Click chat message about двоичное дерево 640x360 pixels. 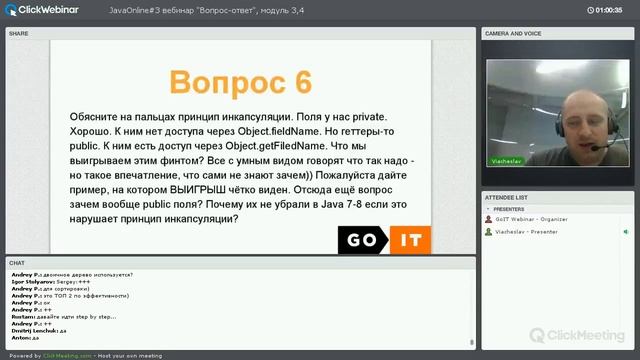tap(72, 275)
